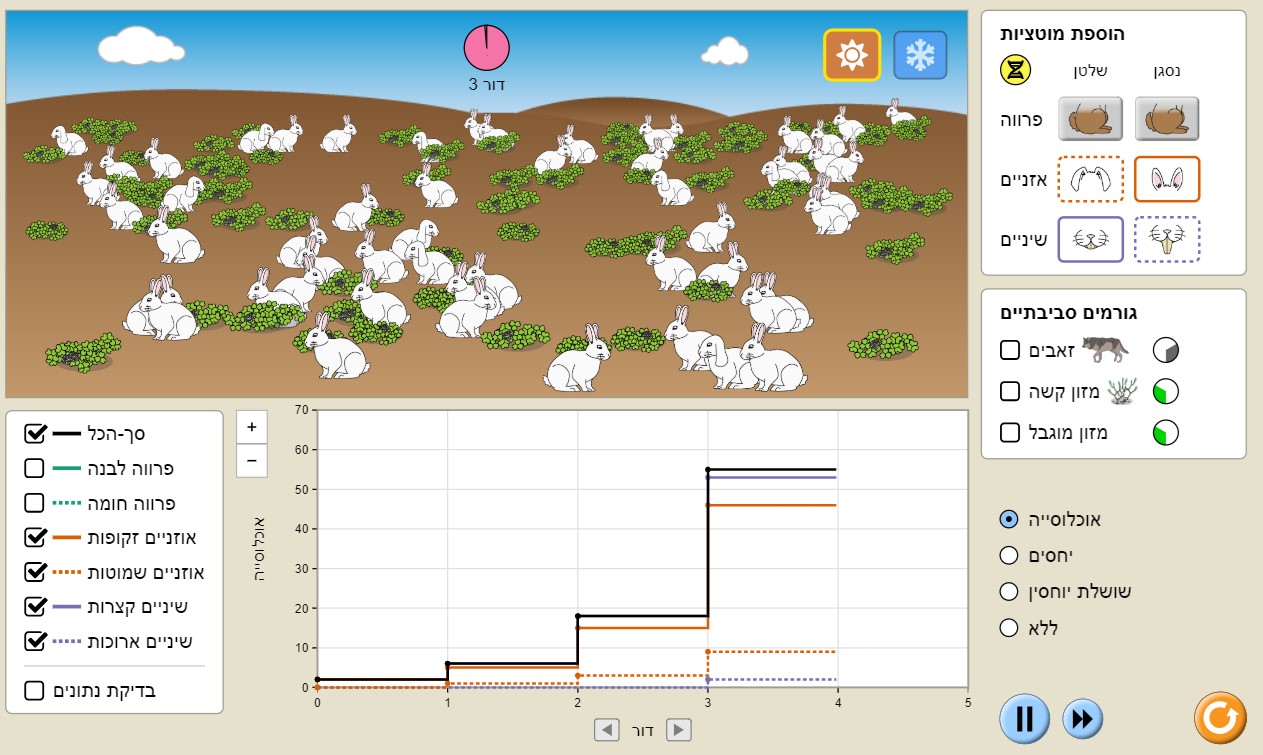Select the proportions (יחסים) view

click(x=1009, y=555)
